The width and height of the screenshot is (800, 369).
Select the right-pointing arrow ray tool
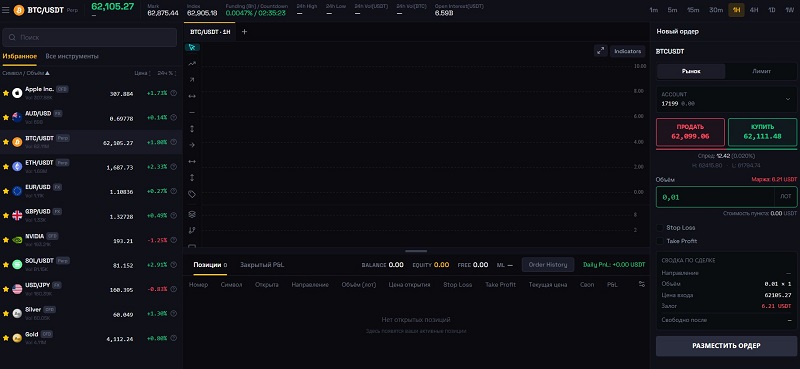click(x=192, y=145)
